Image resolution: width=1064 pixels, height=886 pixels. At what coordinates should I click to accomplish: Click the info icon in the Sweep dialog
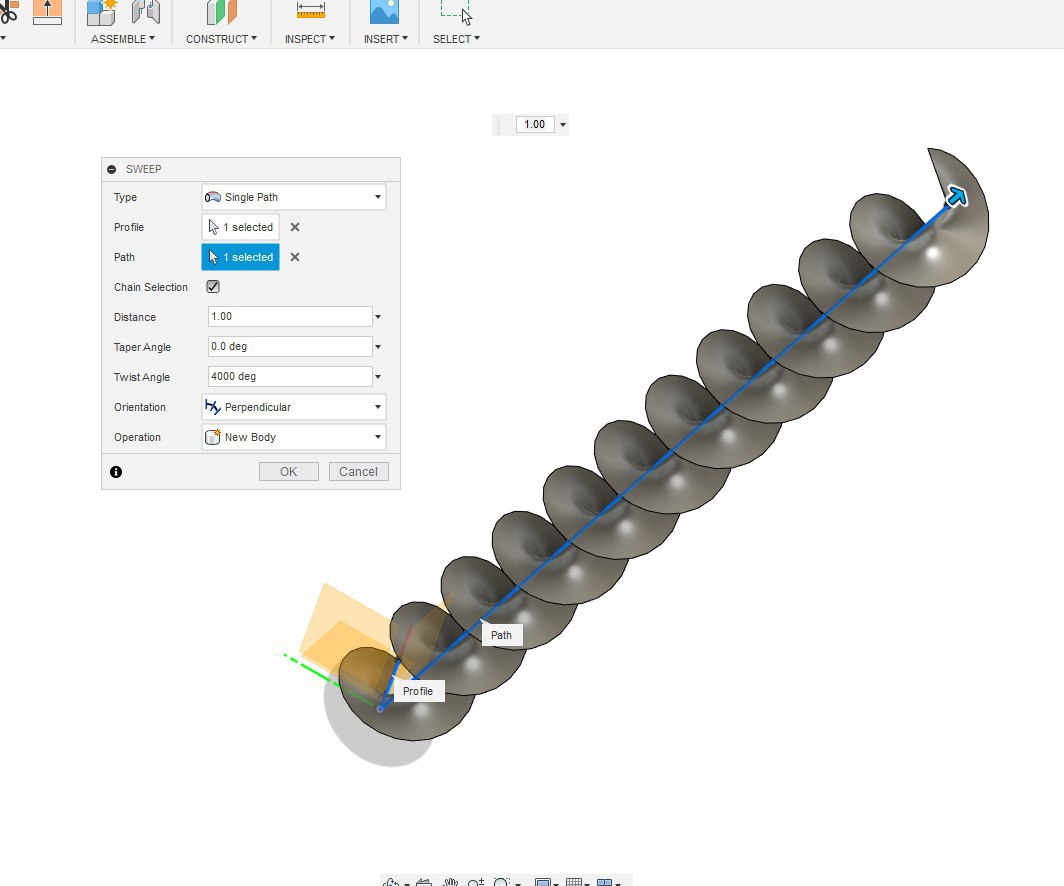pyautogui.click(x=116, y=471)
